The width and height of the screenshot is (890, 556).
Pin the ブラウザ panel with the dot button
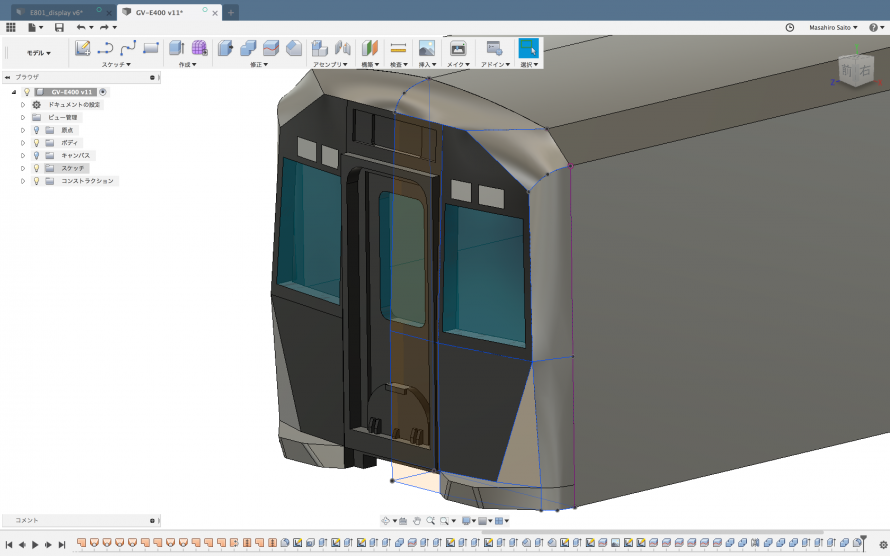click(152, 77)
